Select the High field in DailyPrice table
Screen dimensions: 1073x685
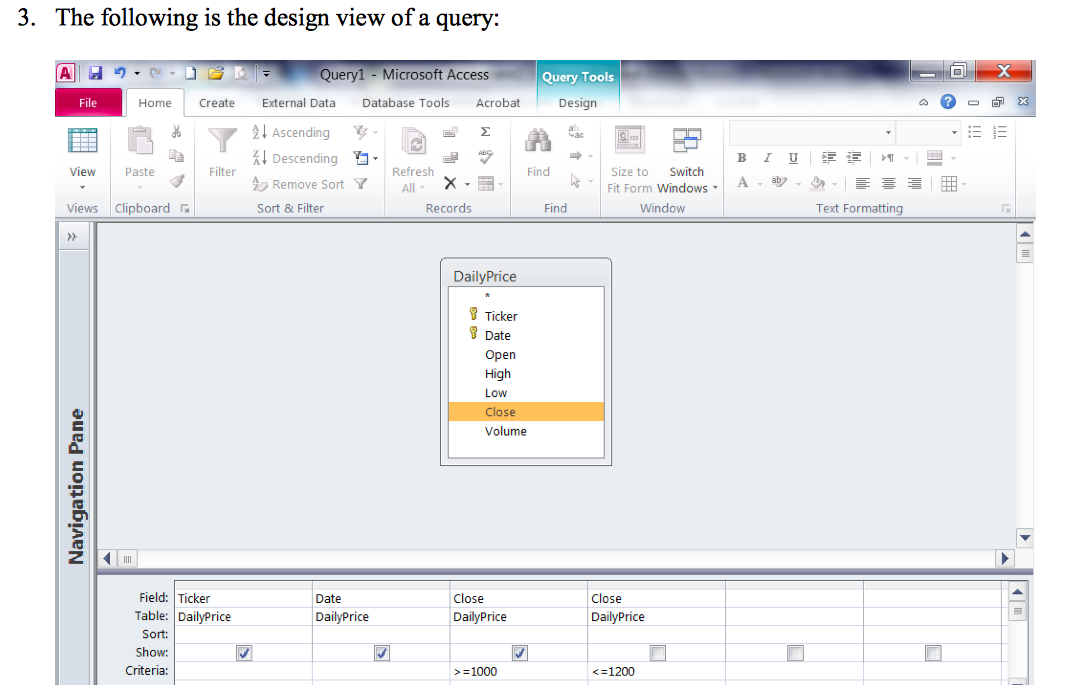(x=526, y=374)
